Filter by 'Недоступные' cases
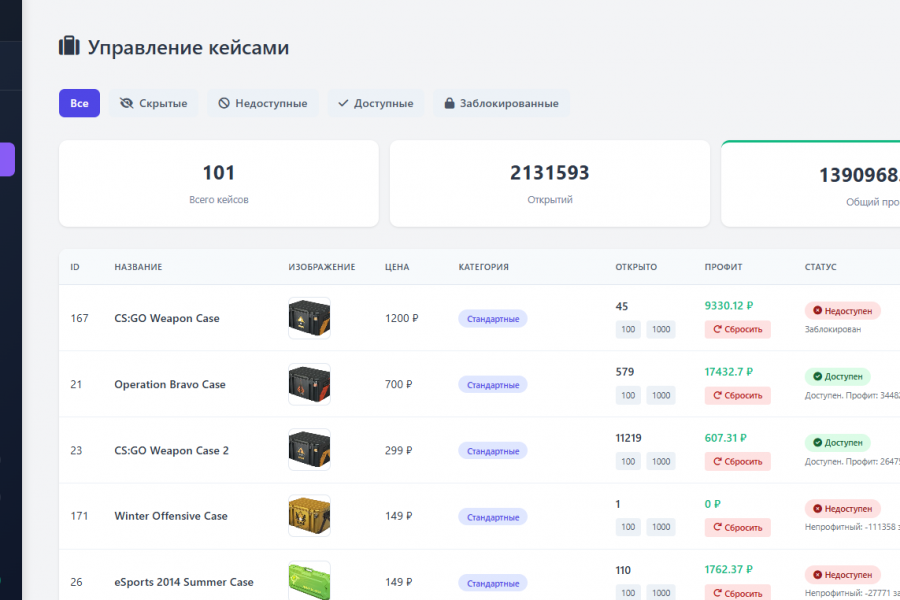Viewport: 900px width, 600px height. click(x=263, y=103)
